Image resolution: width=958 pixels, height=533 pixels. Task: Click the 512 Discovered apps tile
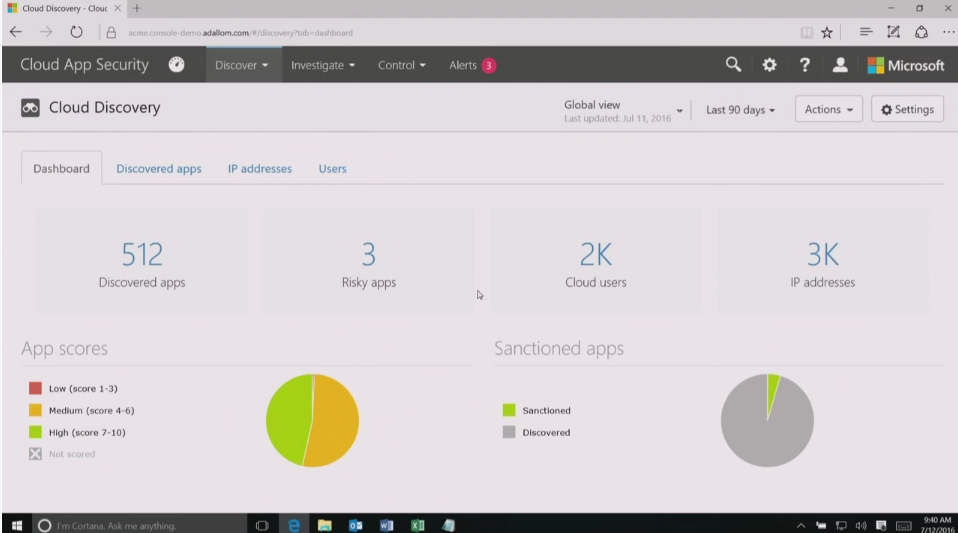coord(142,262)
